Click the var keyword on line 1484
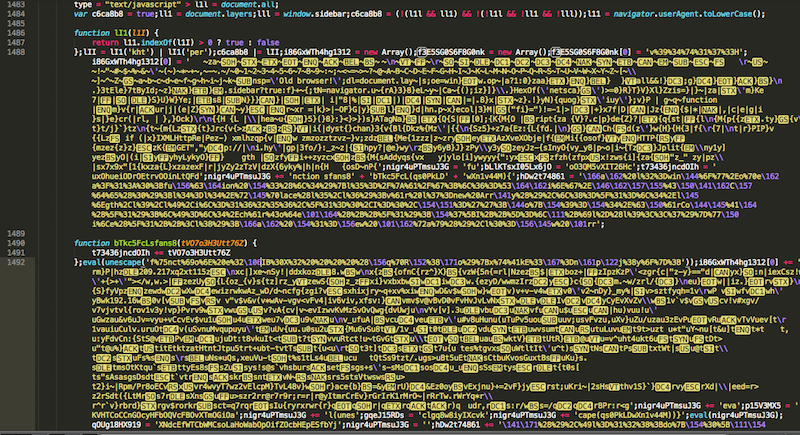Screen dimensions: 800x435 click(81, 14)
